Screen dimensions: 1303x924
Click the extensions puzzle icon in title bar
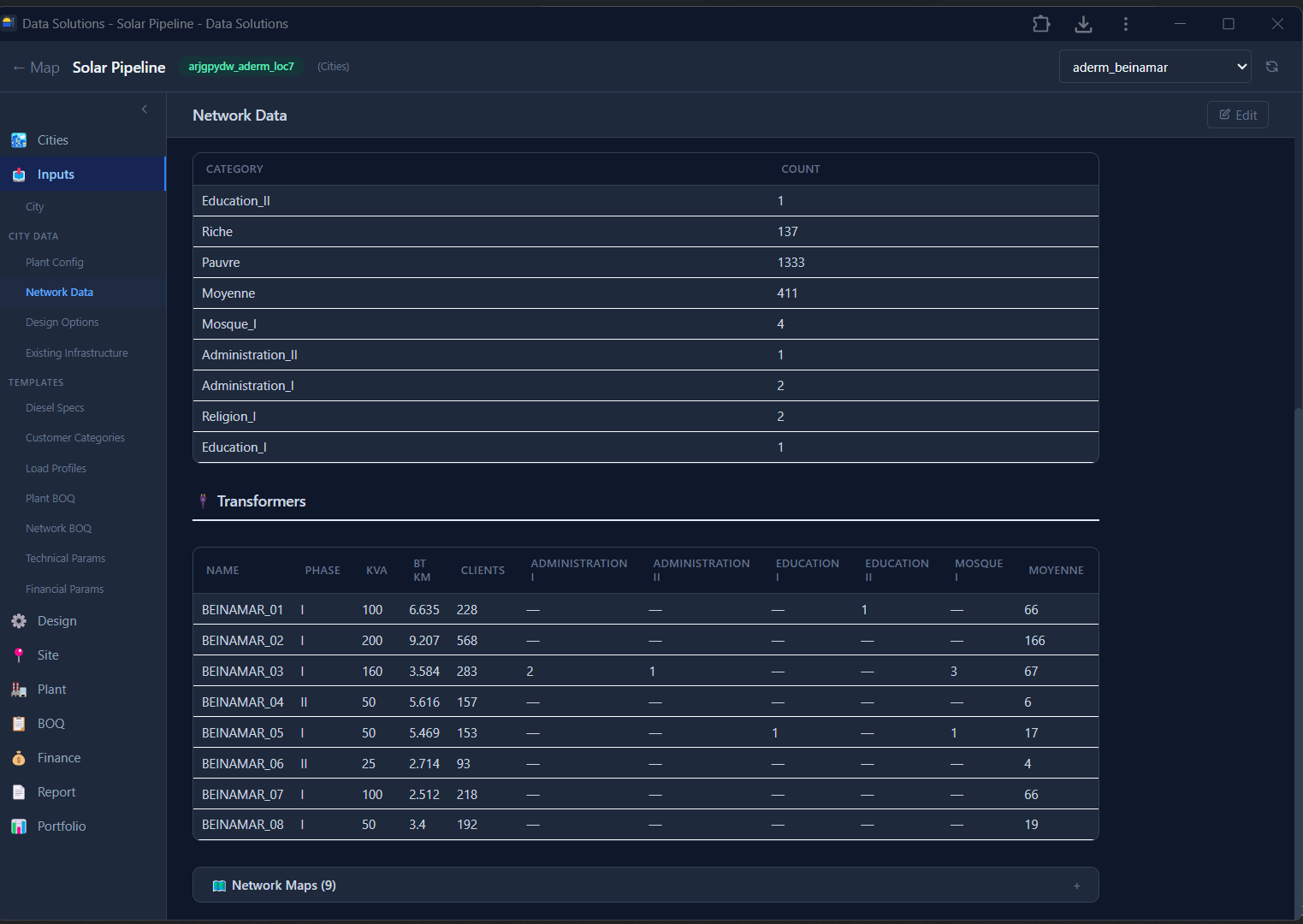(x=1041, y=24)
